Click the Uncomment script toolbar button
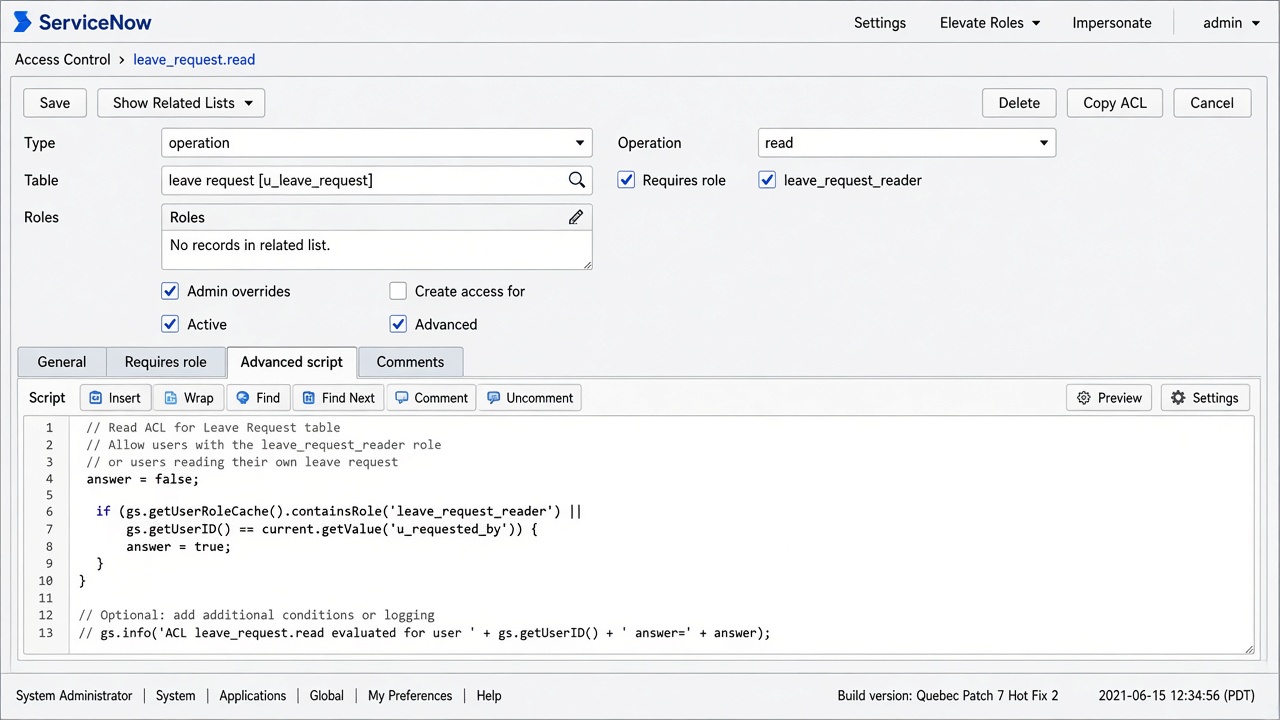 pyautogui.click(x=529, y=398)
